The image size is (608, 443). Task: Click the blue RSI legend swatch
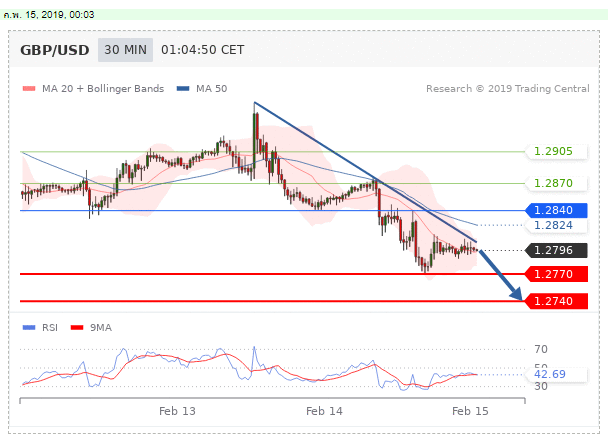[x=29, y=327]
